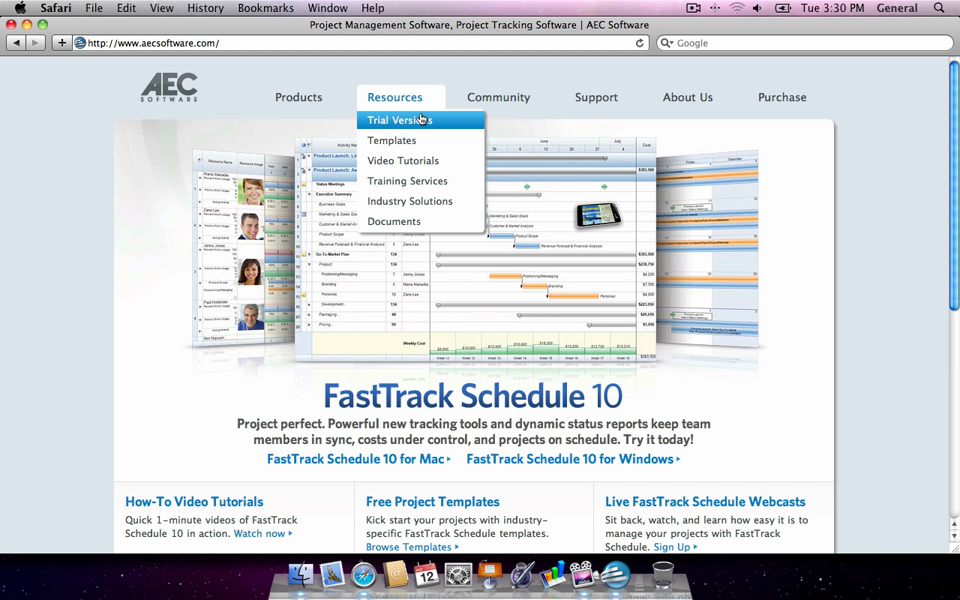Open Address Book in the Dock
This screenshot has width=960, height=600.
tap(396, 575)
